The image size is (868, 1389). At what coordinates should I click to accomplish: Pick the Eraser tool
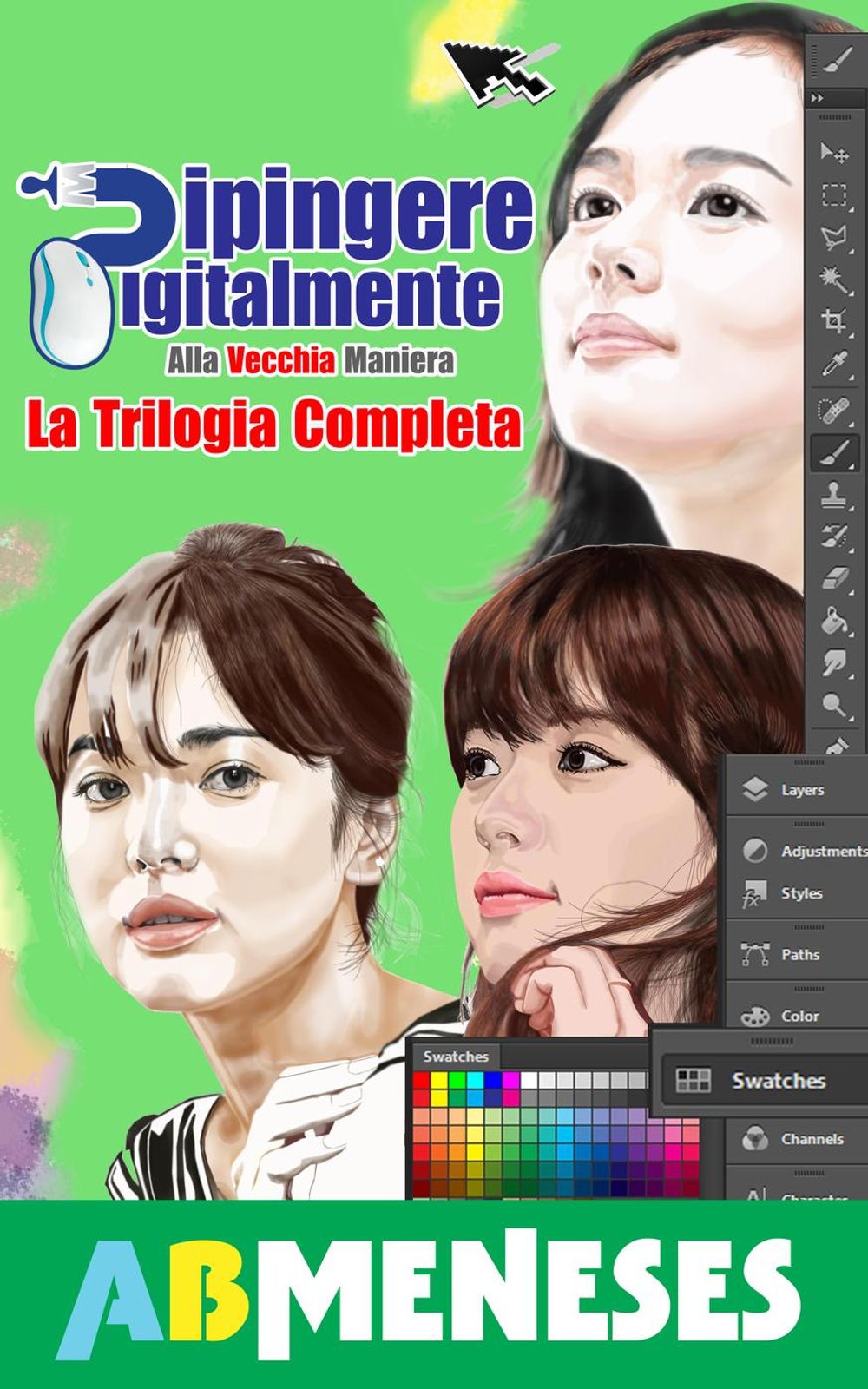tap(834, 578)
